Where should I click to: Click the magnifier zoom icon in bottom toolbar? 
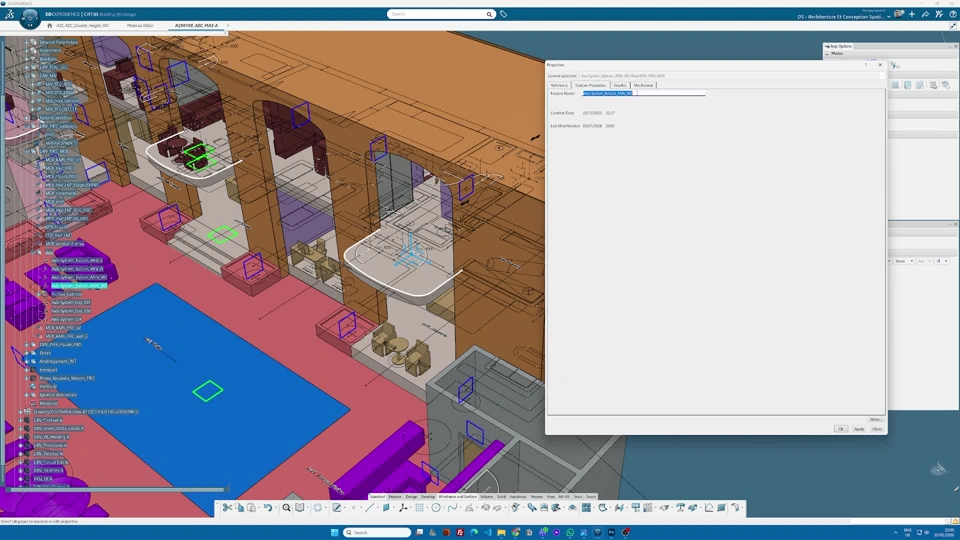286,508
